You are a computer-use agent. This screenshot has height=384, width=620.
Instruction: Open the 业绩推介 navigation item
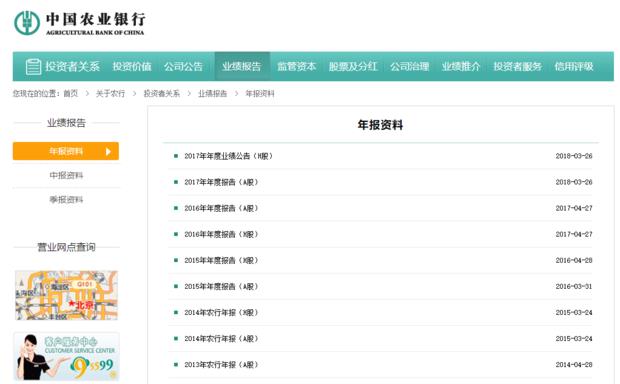(461, 66)
